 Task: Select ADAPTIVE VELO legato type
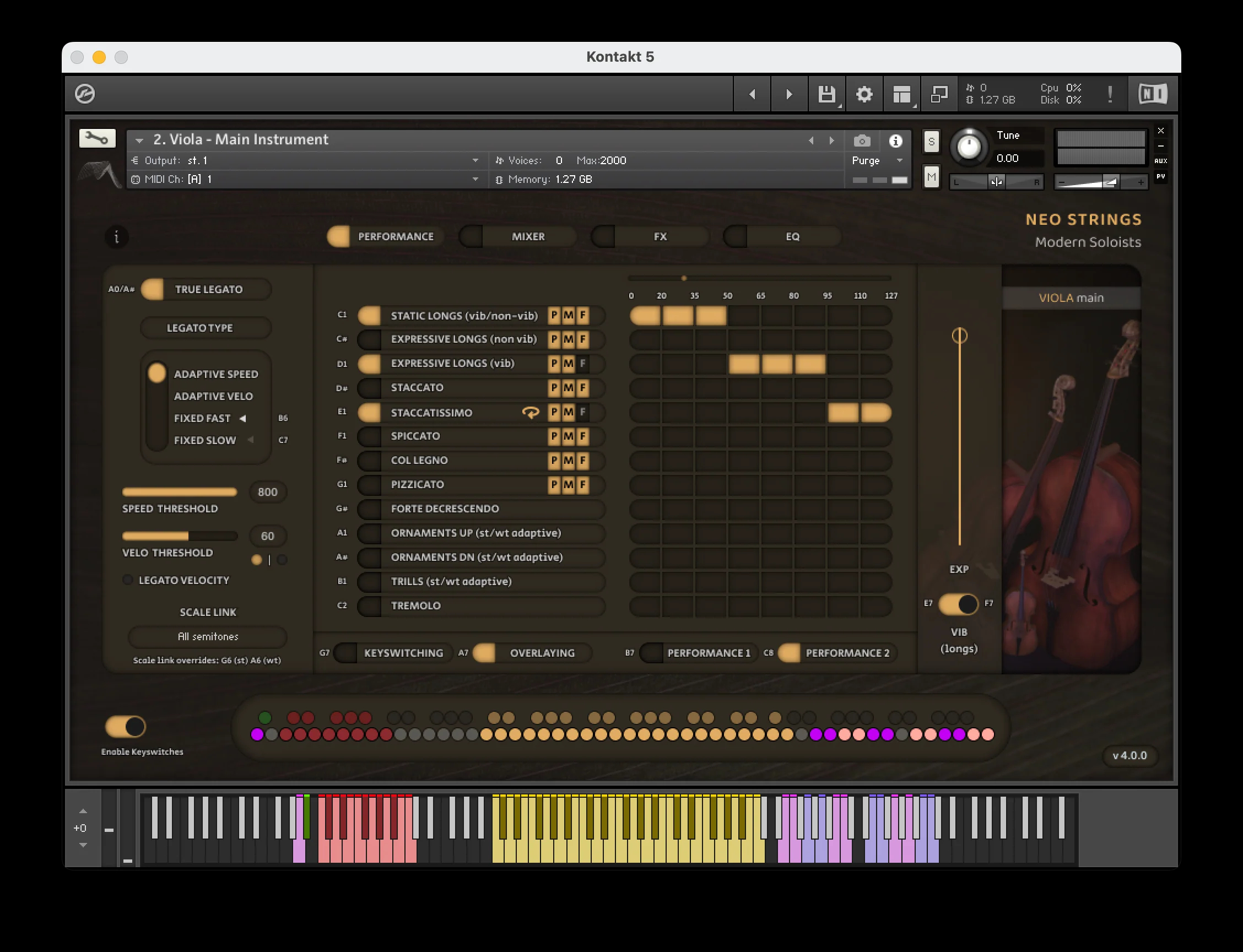point(213,396)
